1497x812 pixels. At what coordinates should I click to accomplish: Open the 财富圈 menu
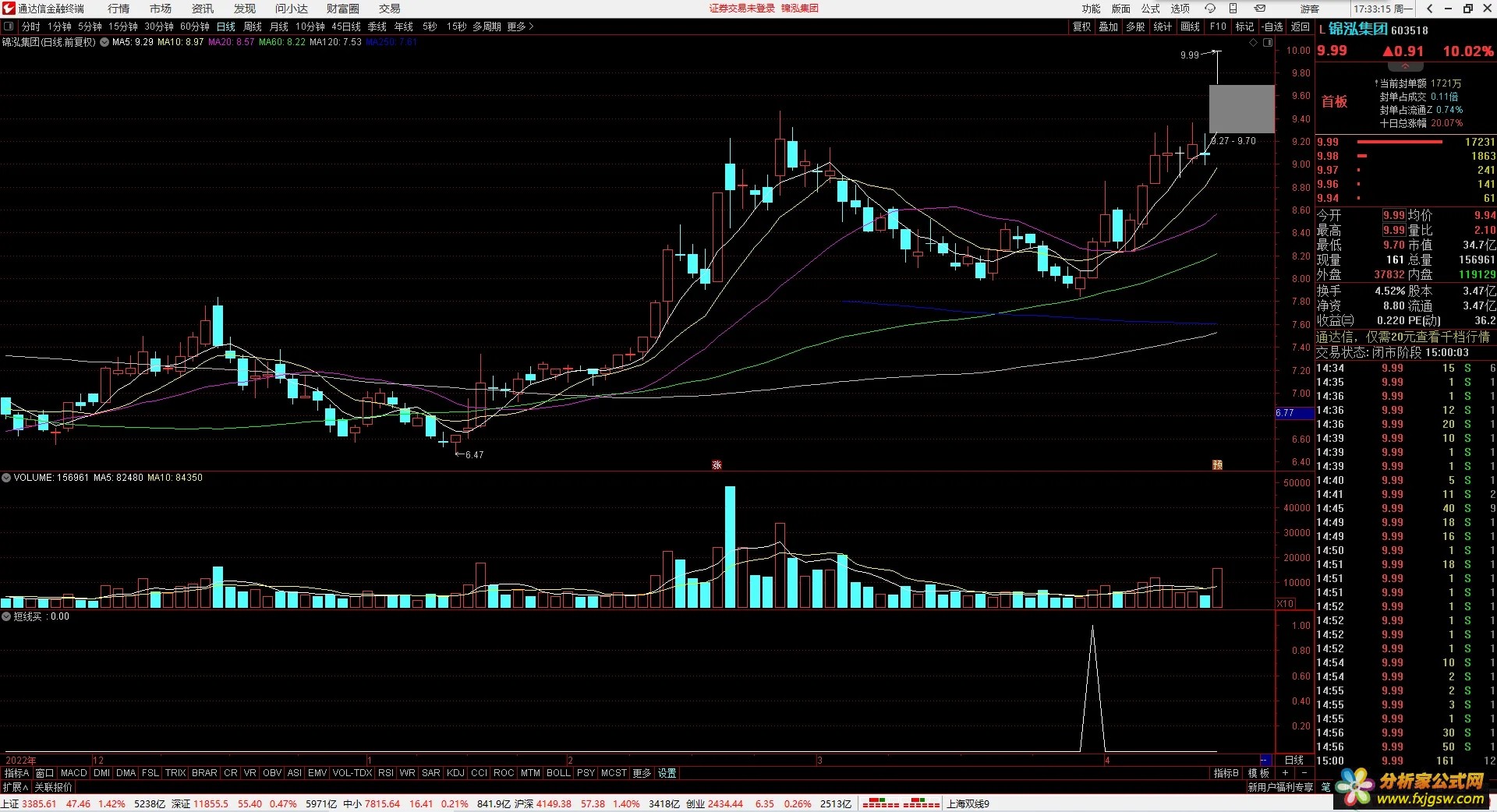[343, 9]
